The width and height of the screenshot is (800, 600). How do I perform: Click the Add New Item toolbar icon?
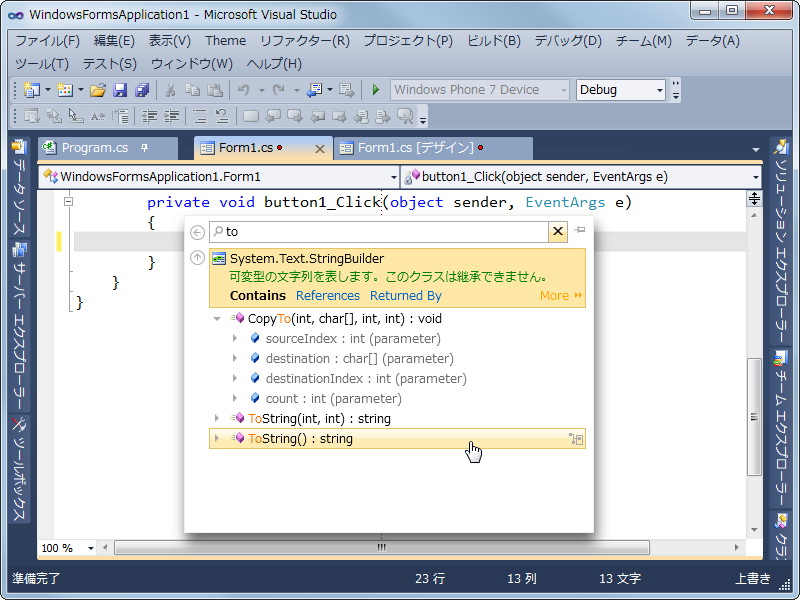(65, 90)
